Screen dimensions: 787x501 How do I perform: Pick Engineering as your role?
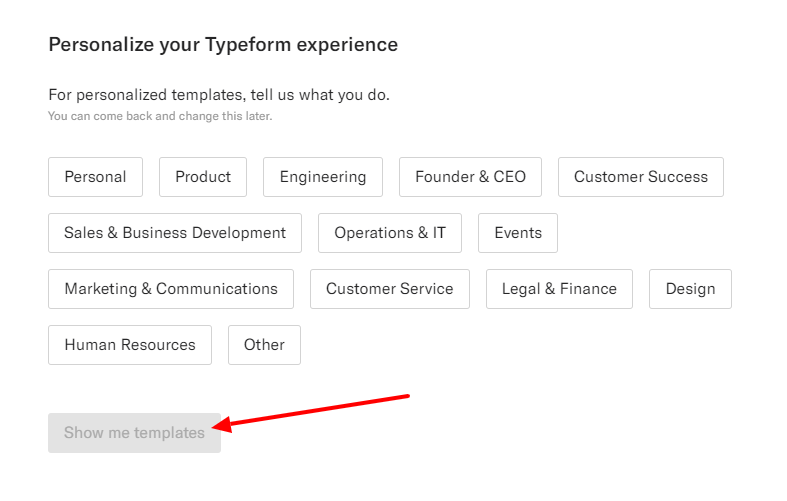point(323,177)
